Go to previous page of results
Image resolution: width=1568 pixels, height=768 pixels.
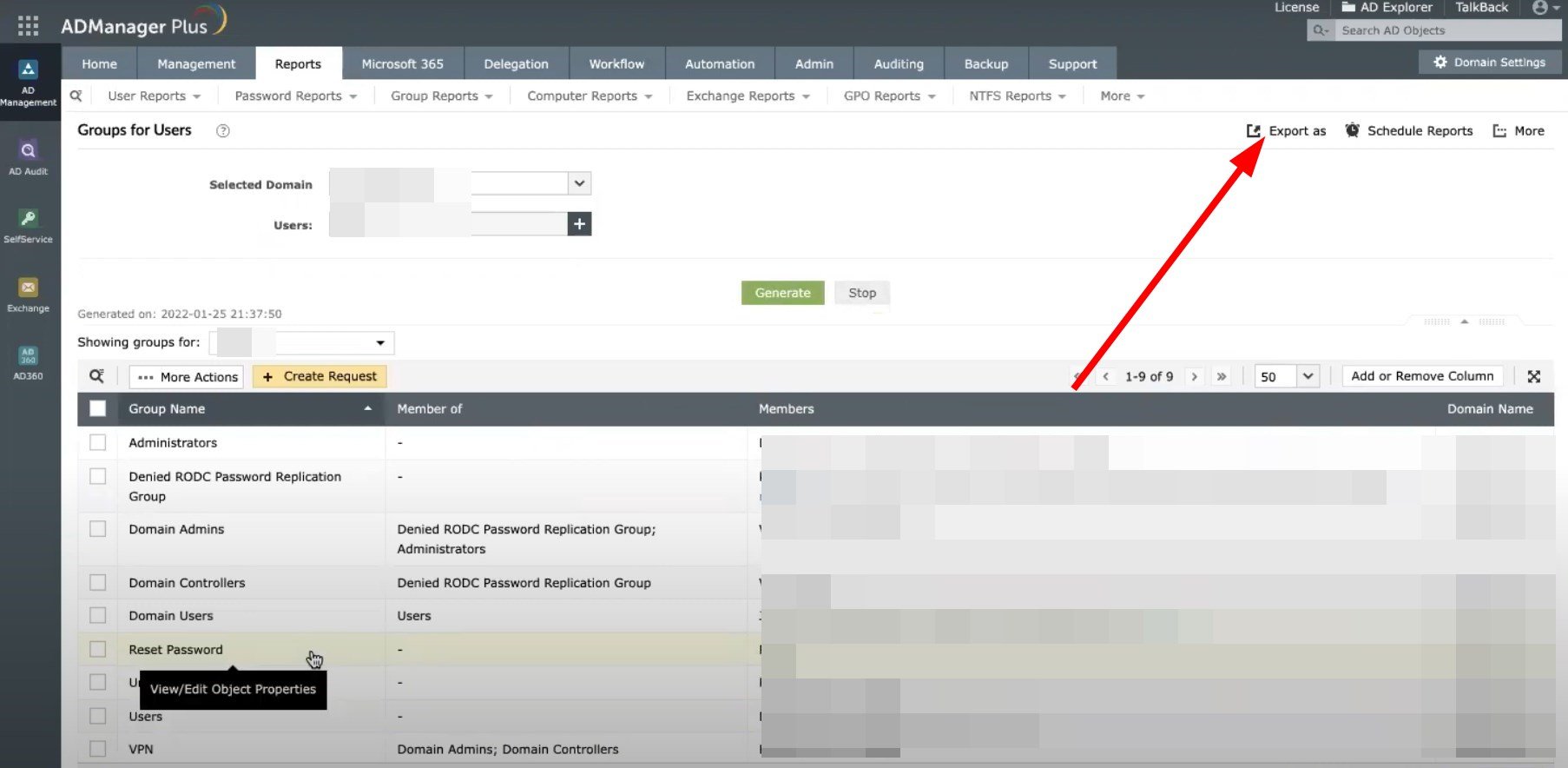pos(1105,376)
